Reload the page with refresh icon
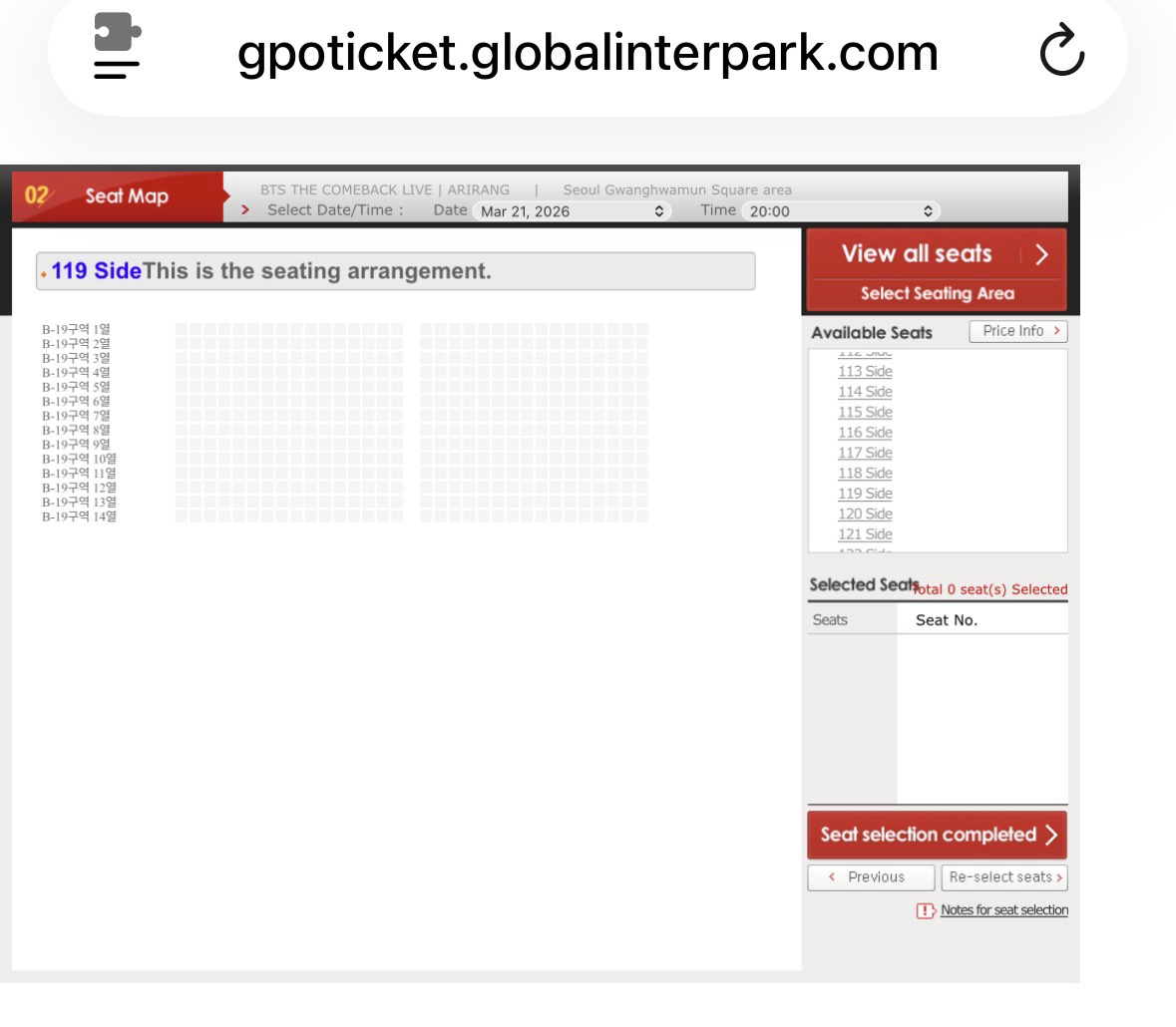Screen dimensions: 1176x1027 coord(1061,54)
